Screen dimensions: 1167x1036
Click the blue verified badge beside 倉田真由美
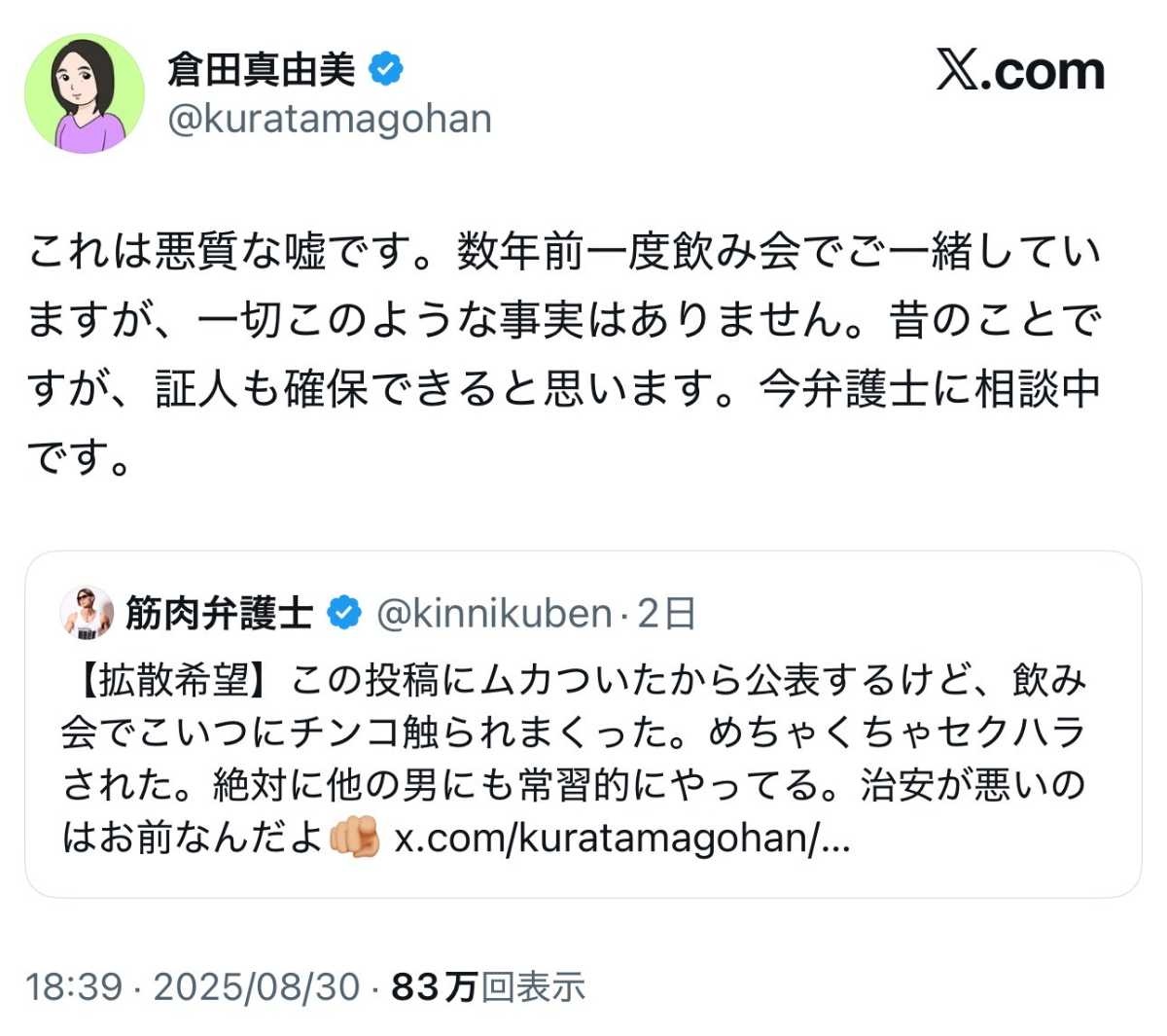click(x=386, y=69)
